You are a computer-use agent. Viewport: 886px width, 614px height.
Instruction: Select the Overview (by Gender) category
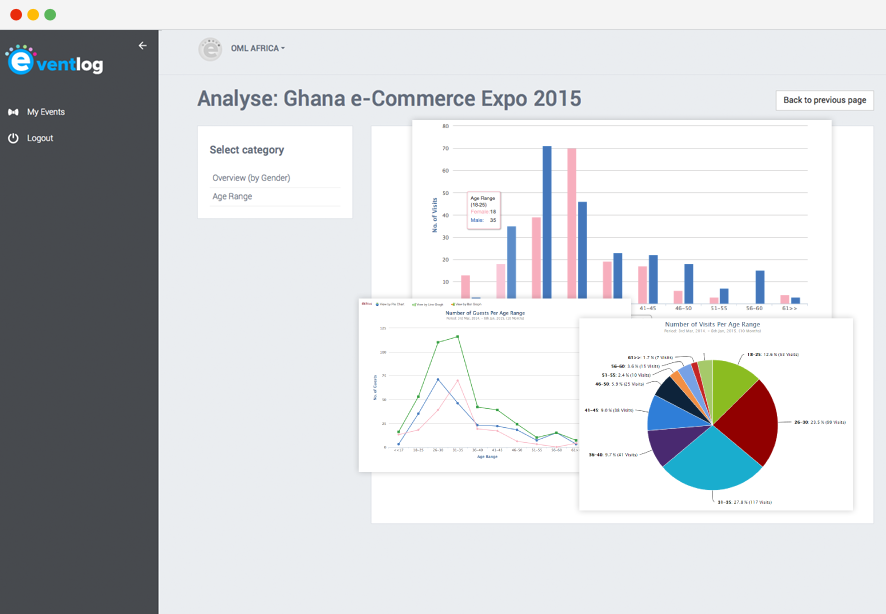[x=251, y=178]
